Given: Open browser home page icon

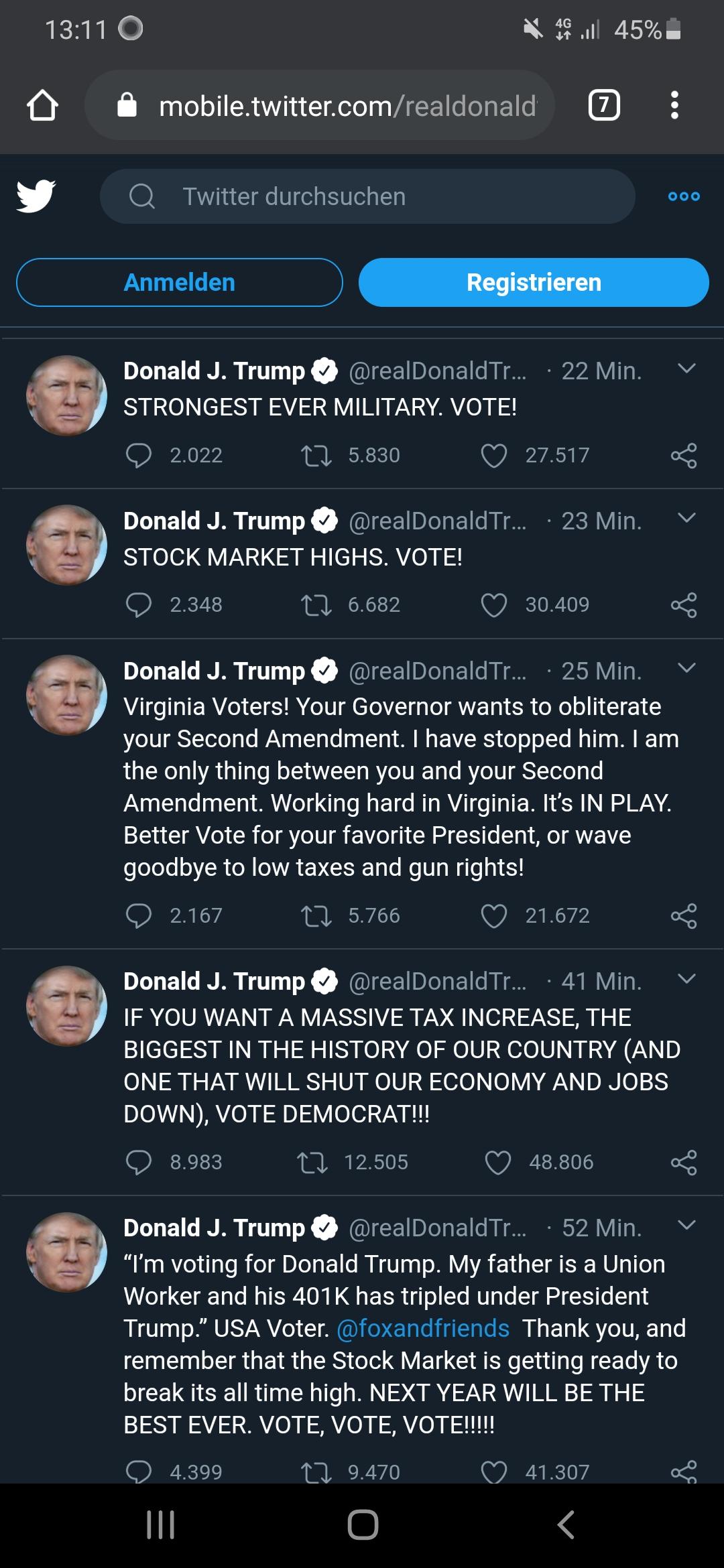Looking at the screenshot, I should (42, 105).
